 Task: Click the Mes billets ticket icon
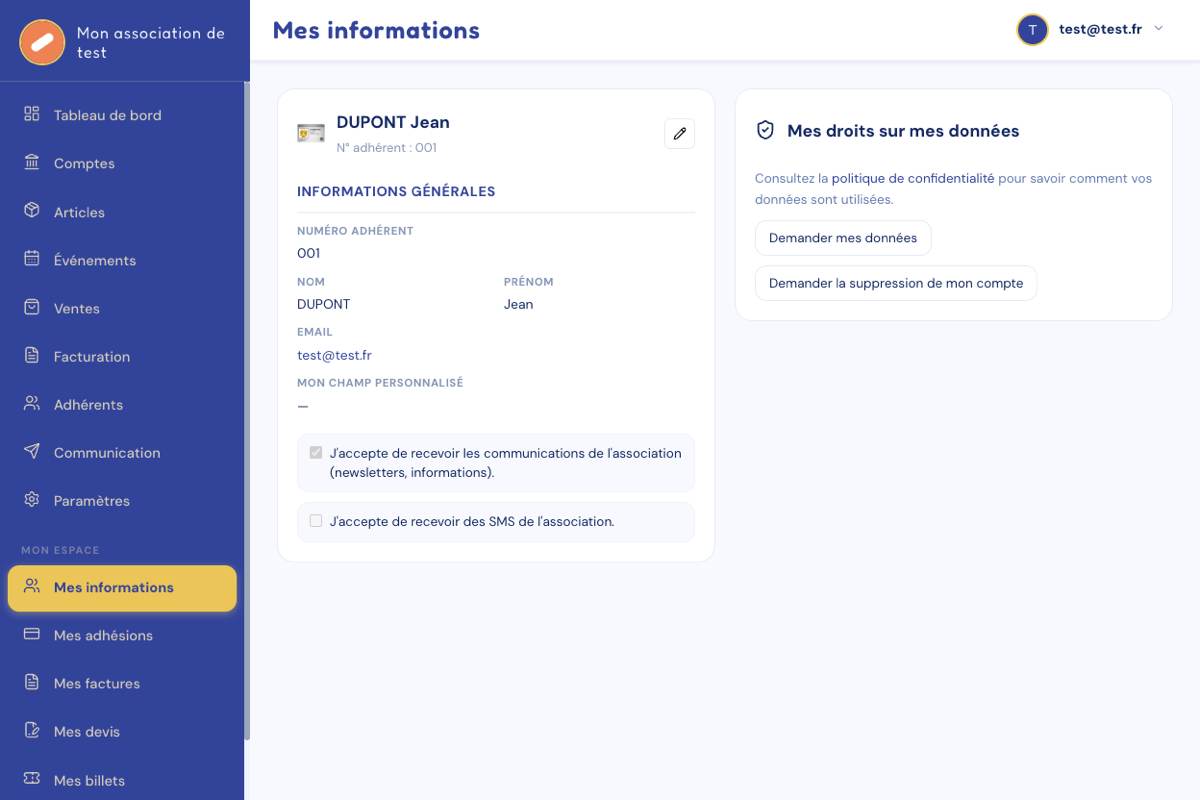[x=32, y=779]
